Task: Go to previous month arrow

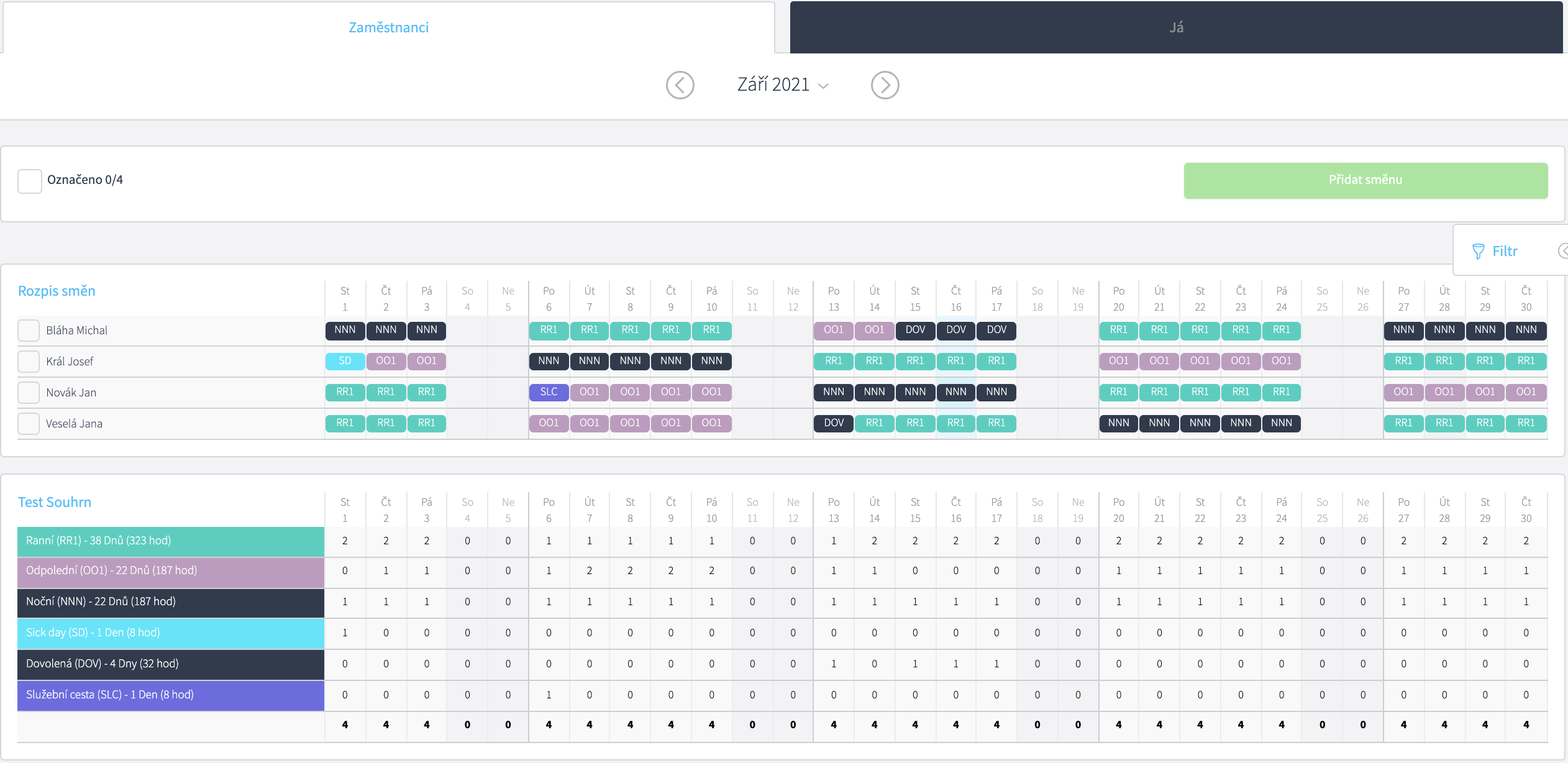Action: 680,85
